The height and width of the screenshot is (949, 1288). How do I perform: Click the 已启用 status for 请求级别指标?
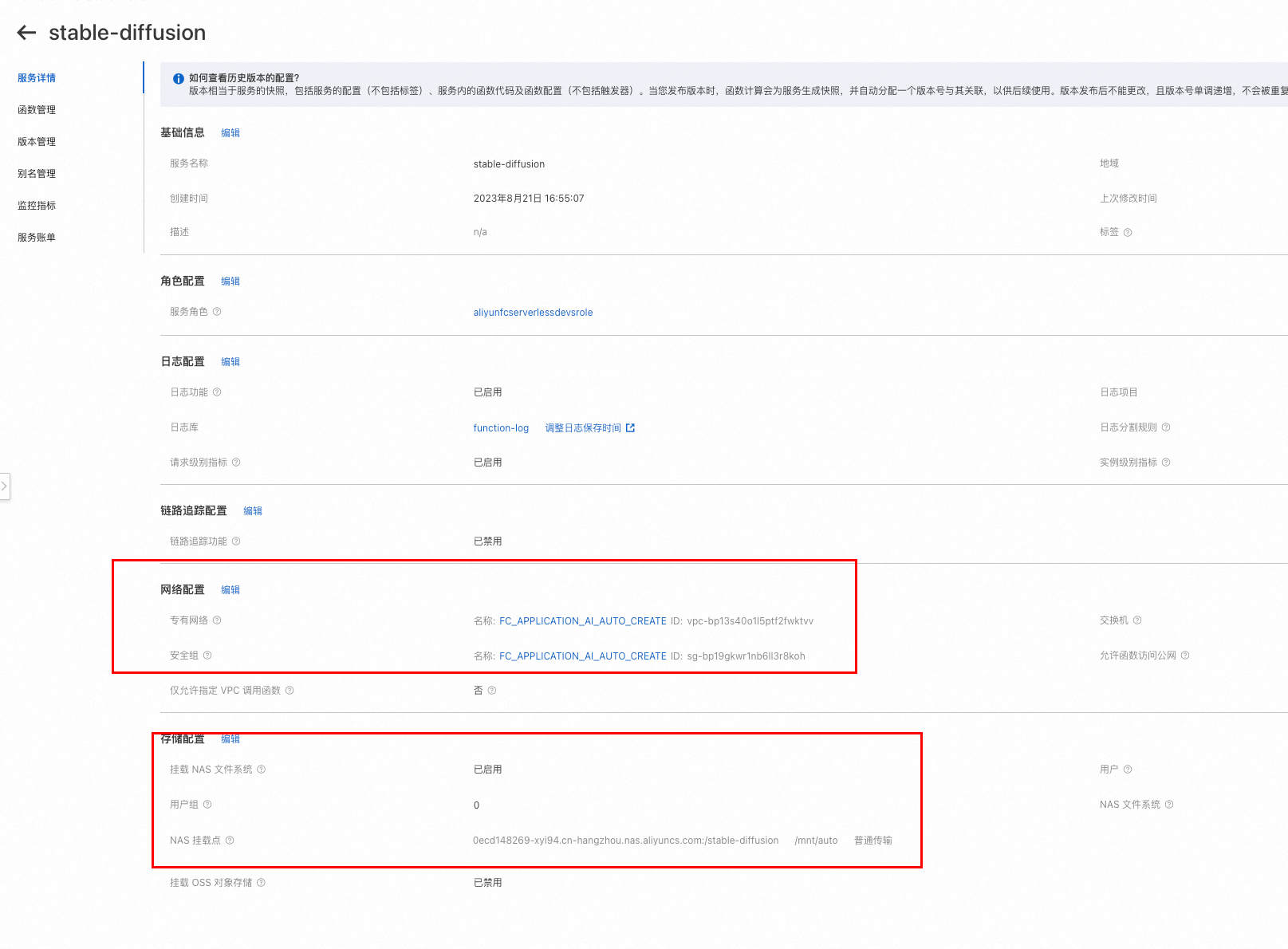[x=487, y=463]
